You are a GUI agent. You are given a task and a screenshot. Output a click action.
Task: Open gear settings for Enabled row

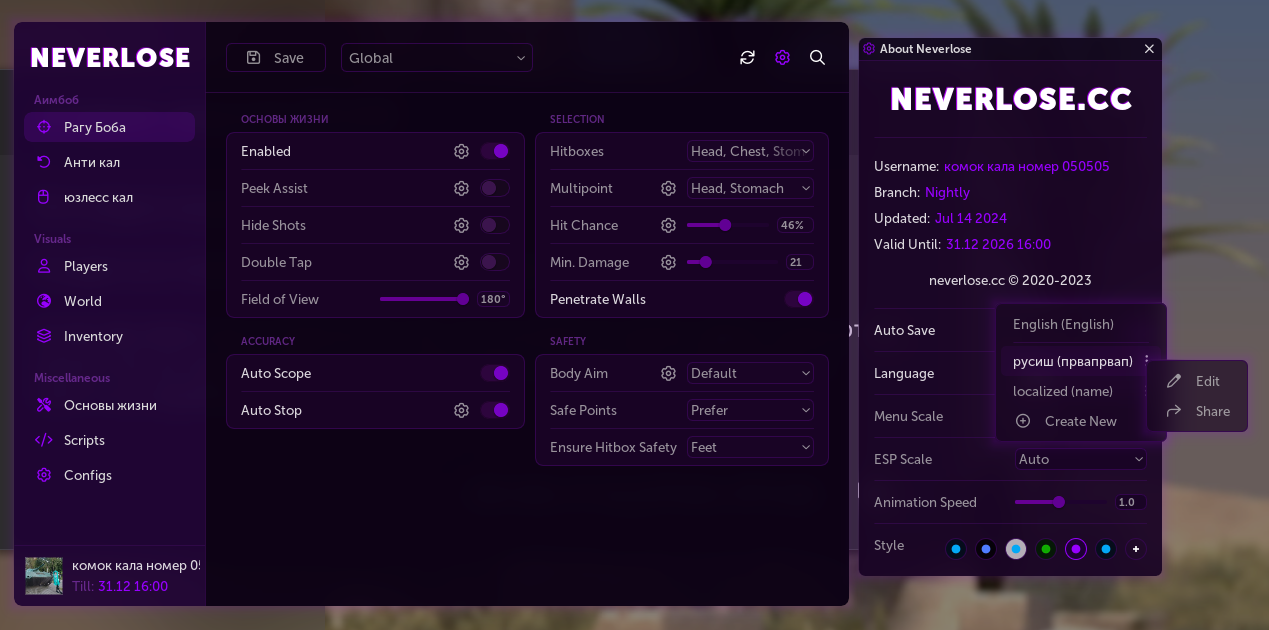(x=461, y=151)
